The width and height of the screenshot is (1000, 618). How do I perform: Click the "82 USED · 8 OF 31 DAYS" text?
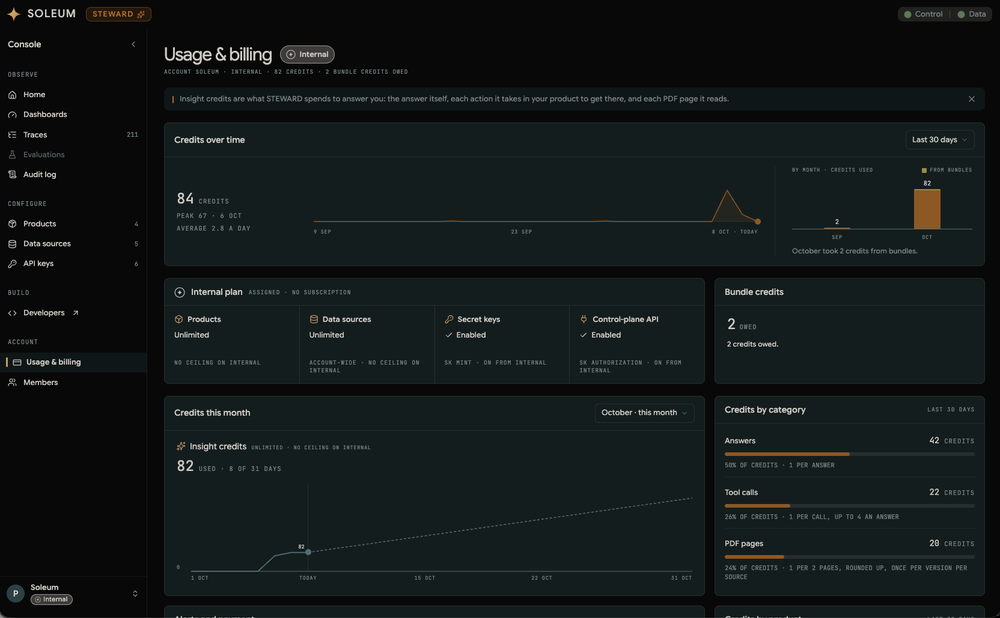coord(229,467)
